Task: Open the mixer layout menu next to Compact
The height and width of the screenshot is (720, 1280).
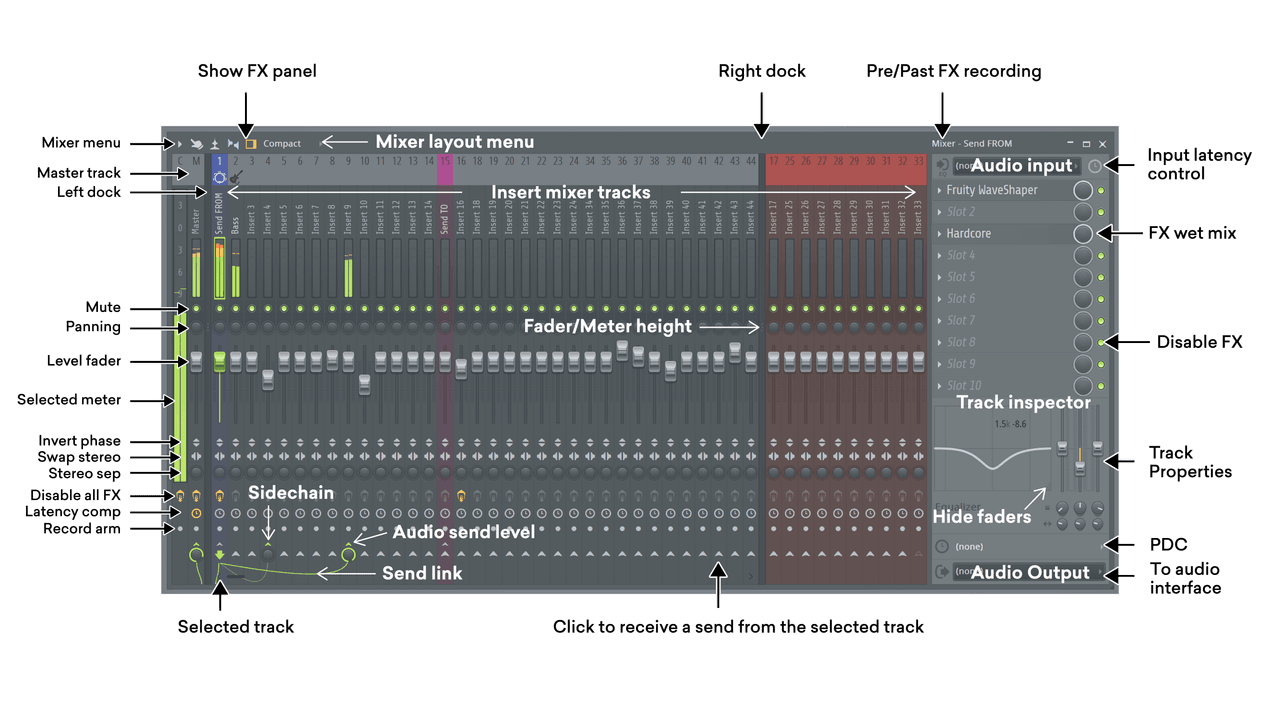Action: pyautogui.click(x=322, y=143)
